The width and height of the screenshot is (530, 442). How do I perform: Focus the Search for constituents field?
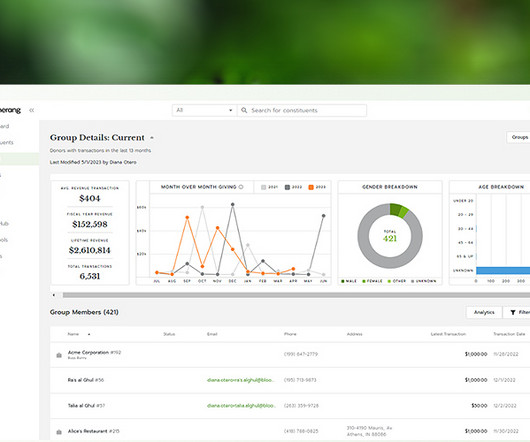pos(302,110)
